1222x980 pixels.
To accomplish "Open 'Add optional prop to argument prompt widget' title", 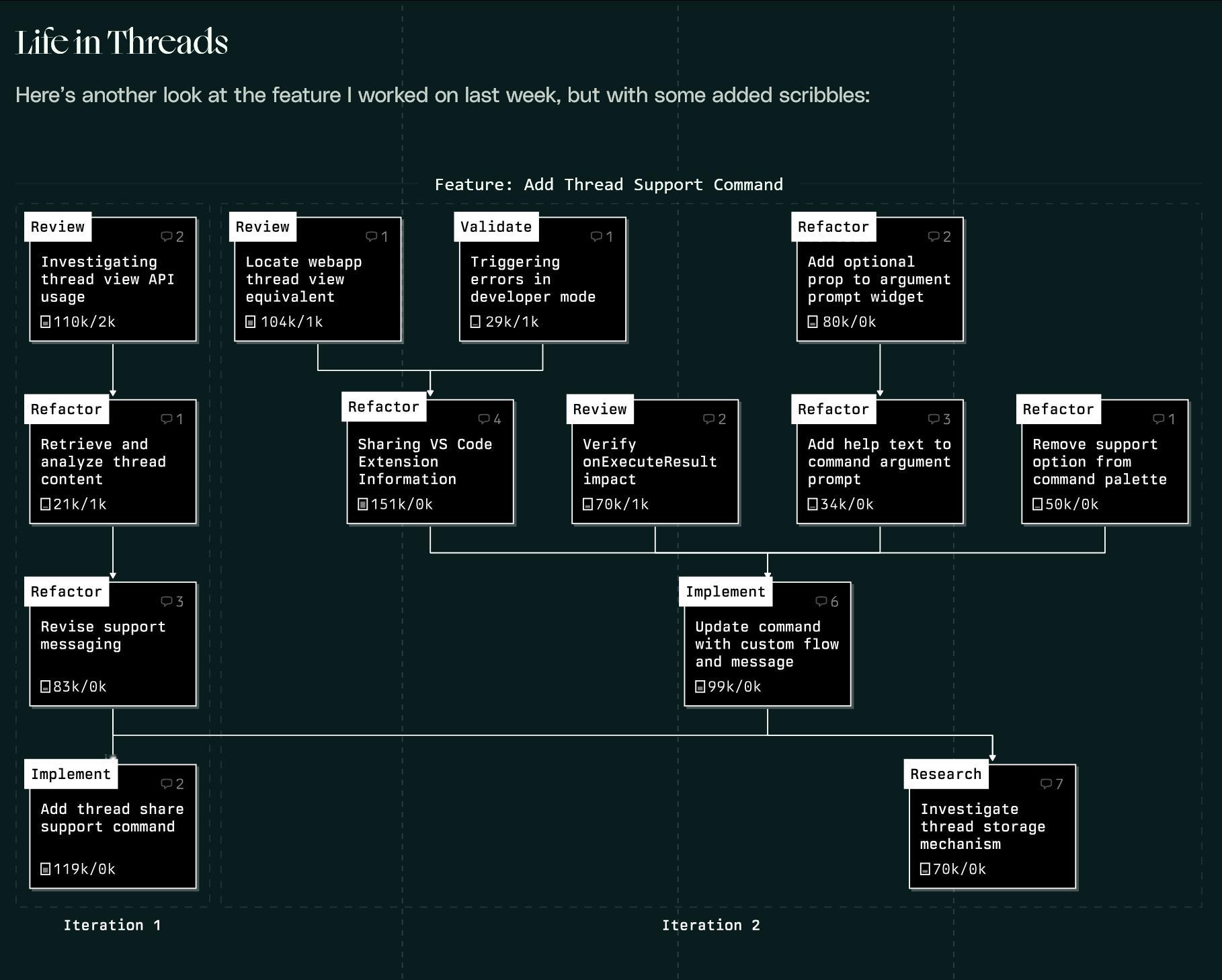I will tap(879, 280).
